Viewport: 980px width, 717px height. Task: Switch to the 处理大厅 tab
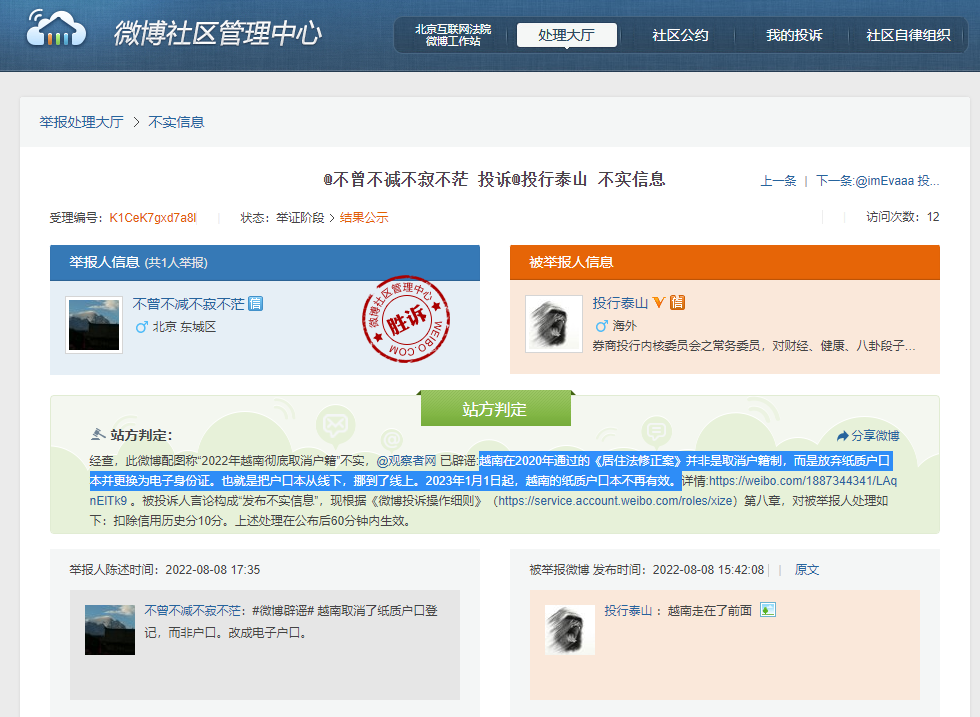tap(566, 35)
